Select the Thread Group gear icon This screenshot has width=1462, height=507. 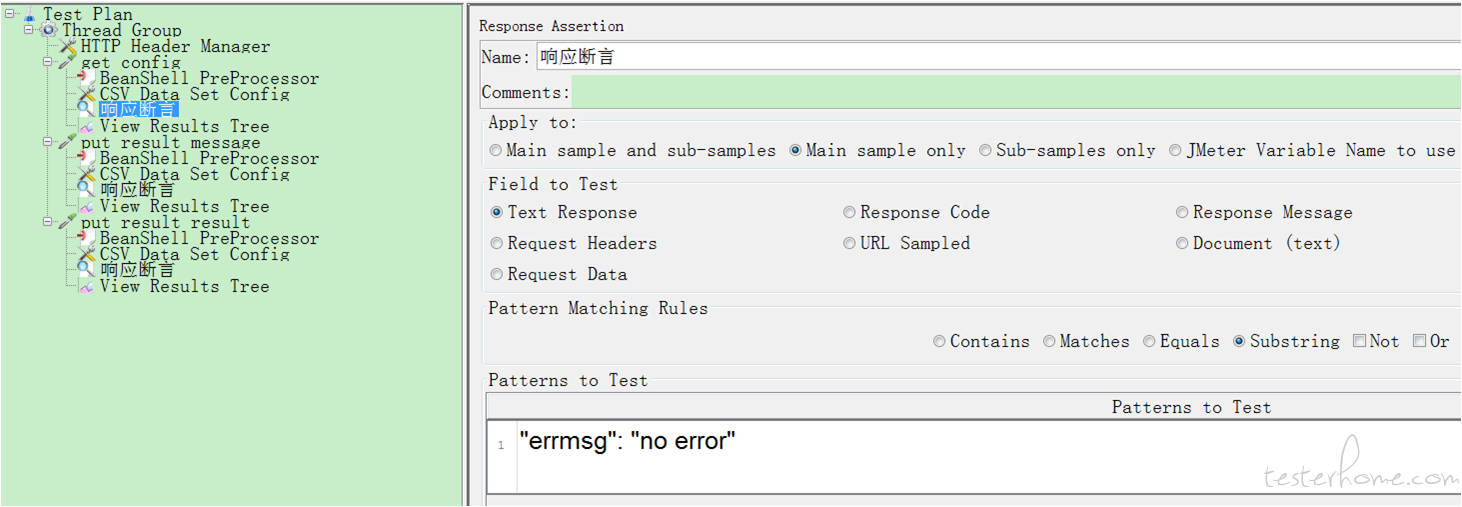pos(49,30)
